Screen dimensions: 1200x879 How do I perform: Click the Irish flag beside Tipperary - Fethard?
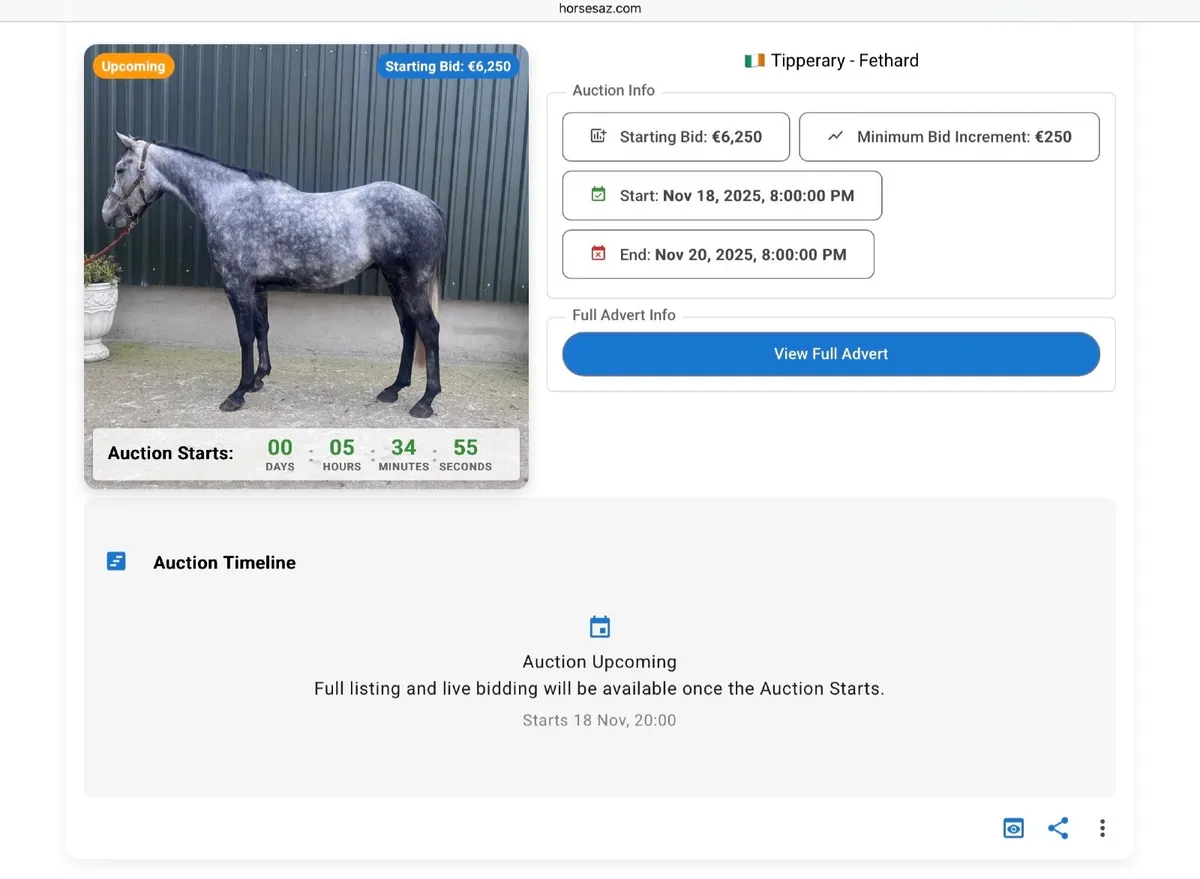click(x=753, y=60)
